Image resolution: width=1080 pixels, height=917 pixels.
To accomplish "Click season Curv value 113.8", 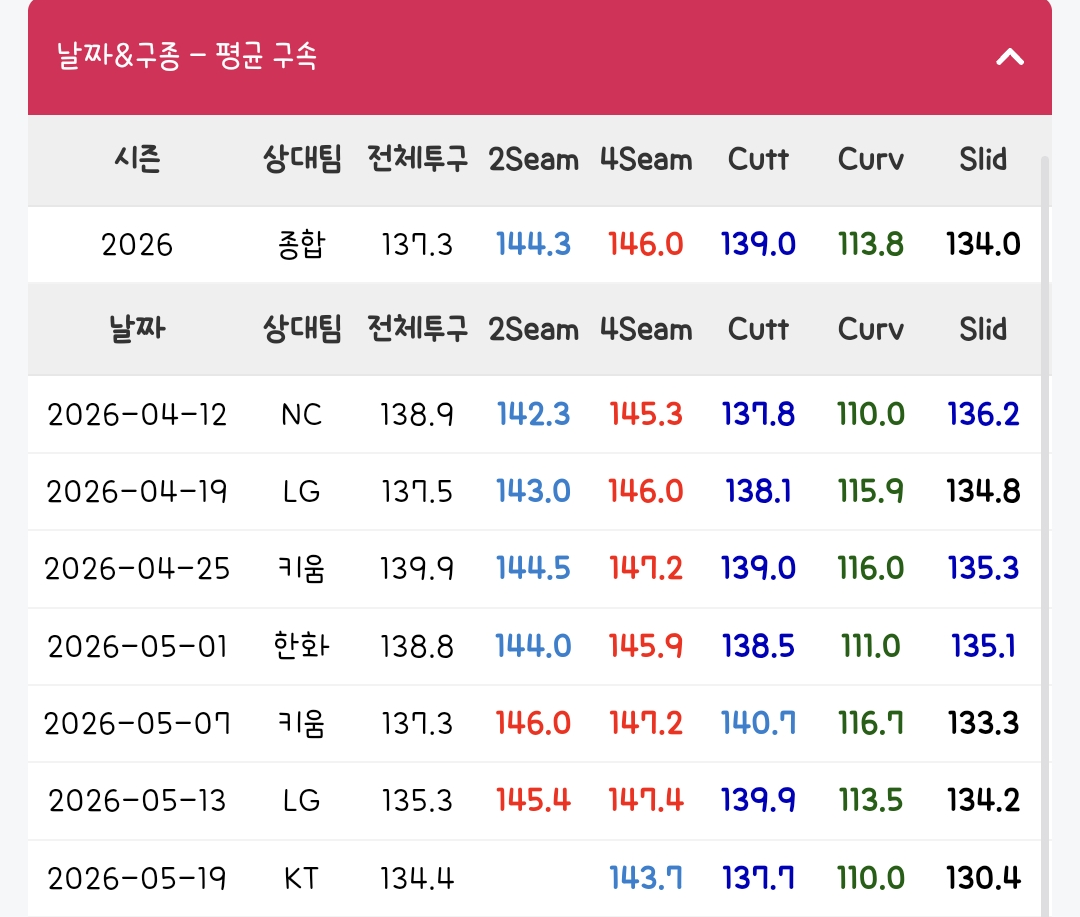I will (x=871, y=245).
